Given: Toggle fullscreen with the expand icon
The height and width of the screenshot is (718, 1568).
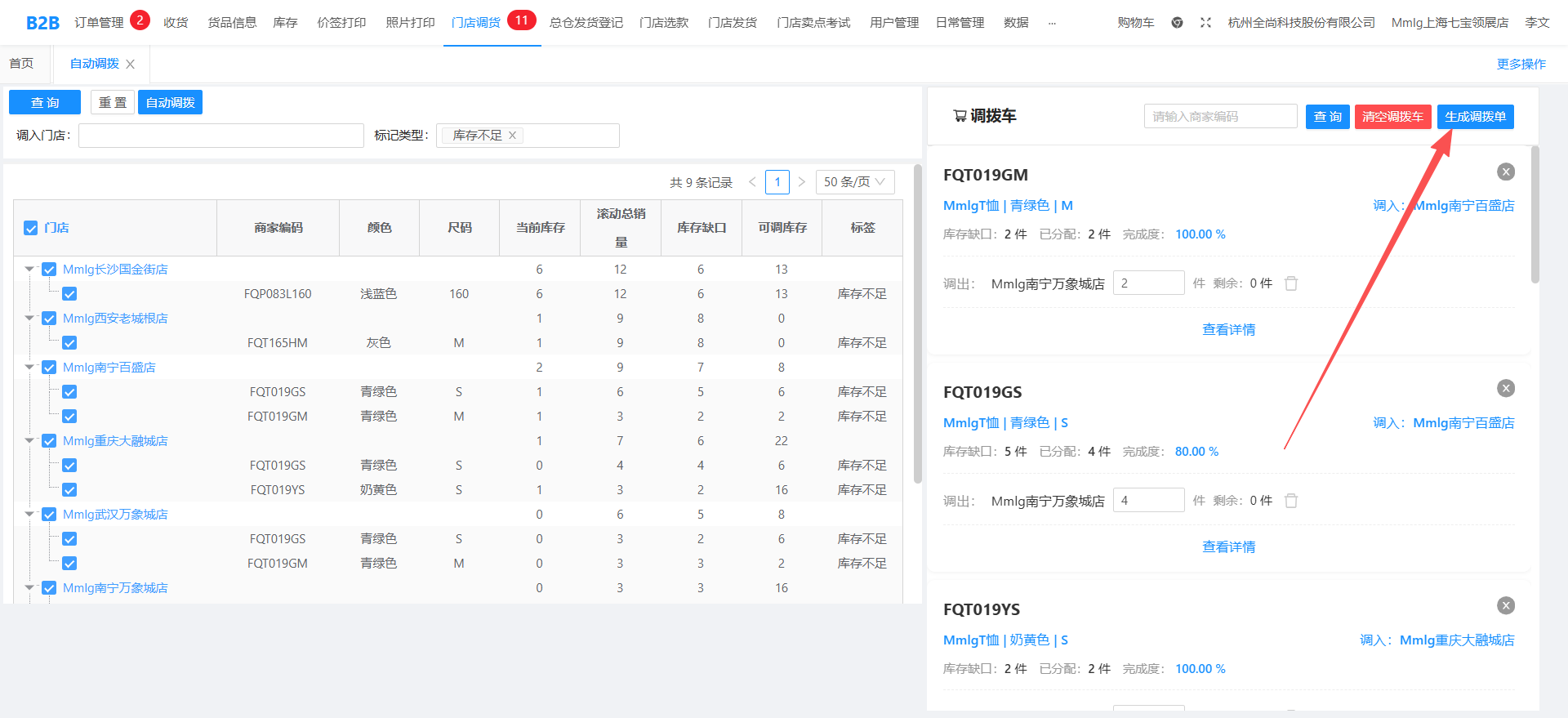Looking at the screenshot, I should coord(1205,23).
